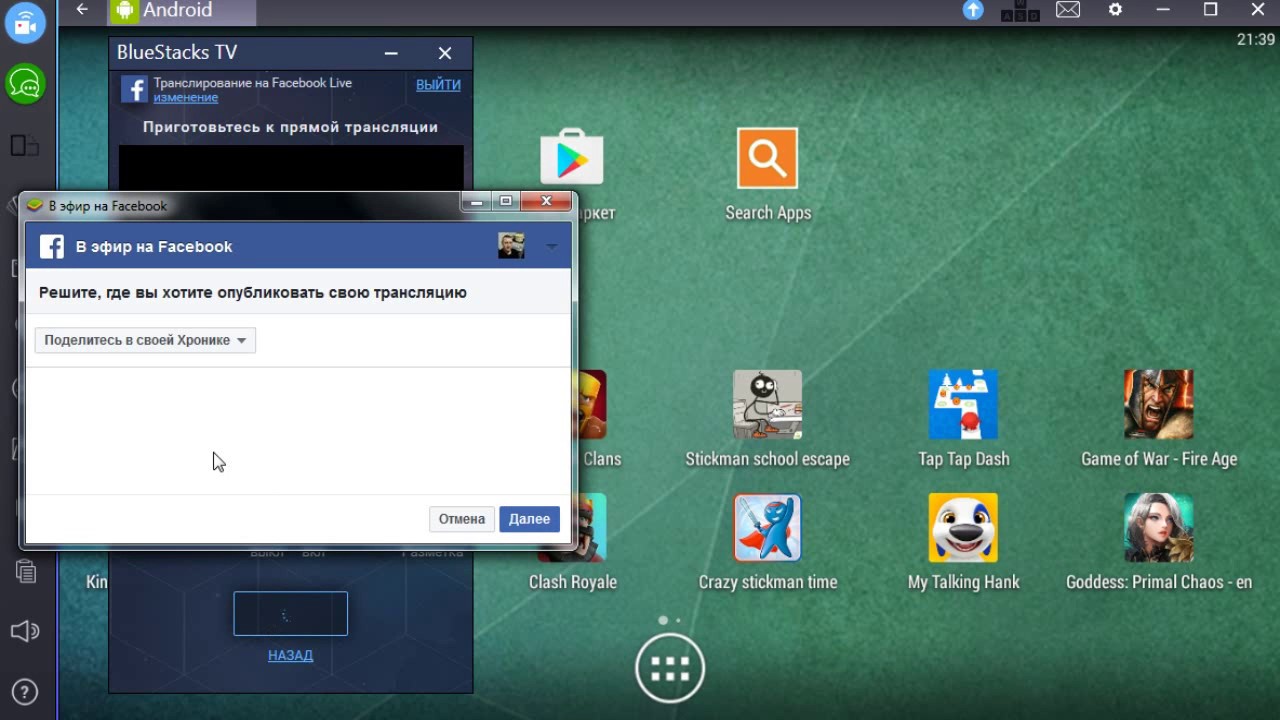1280x720 pixels.
Task: Click the 'НАЗАД' link
Action: 290,656
